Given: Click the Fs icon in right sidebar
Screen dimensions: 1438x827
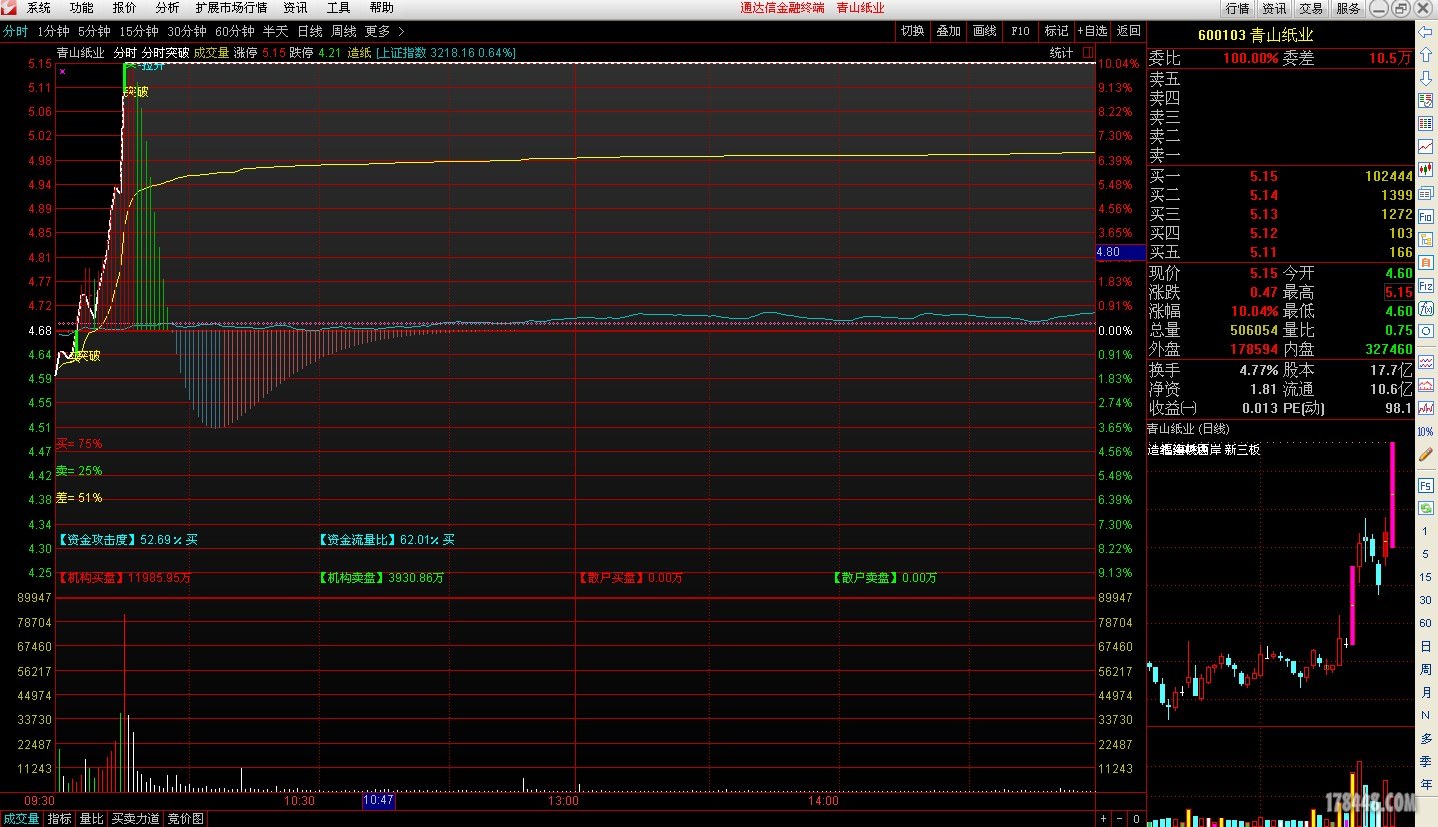Looking at the screenshot, I should [1426, 484].
